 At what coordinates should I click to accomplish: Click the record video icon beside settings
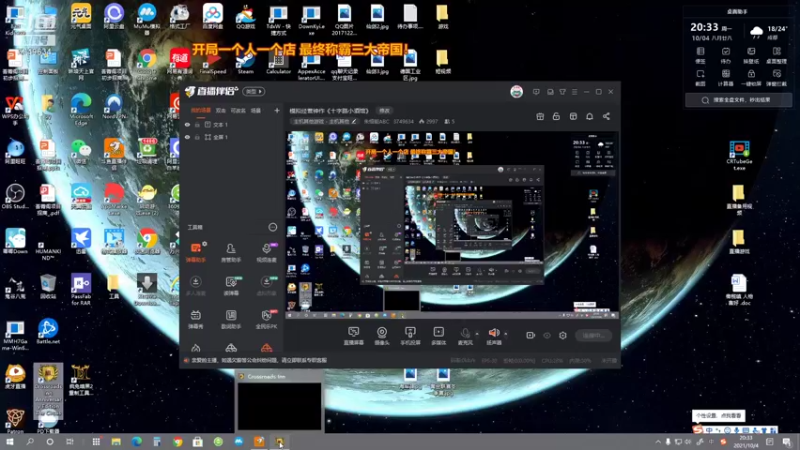click(x=531, y=335)
